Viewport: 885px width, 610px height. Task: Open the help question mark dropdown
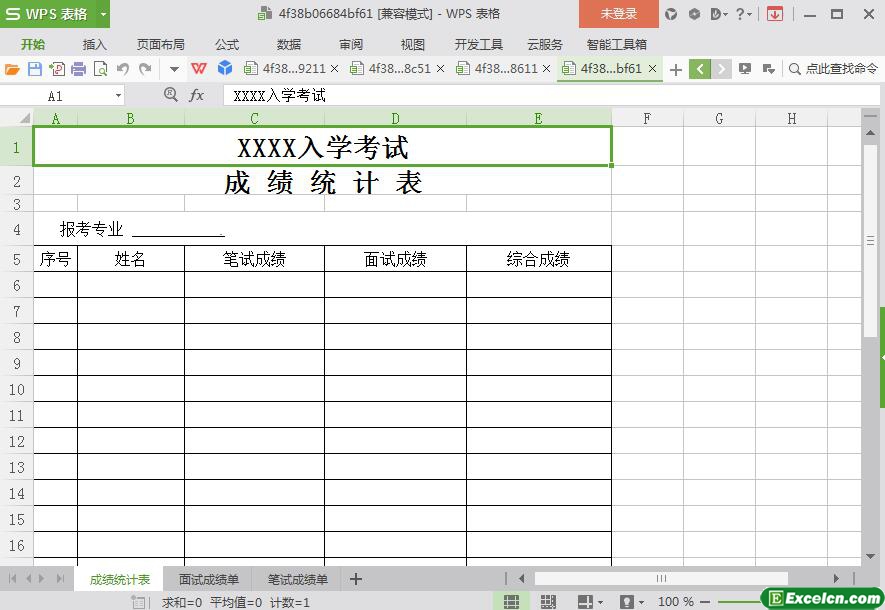(743, 14)
